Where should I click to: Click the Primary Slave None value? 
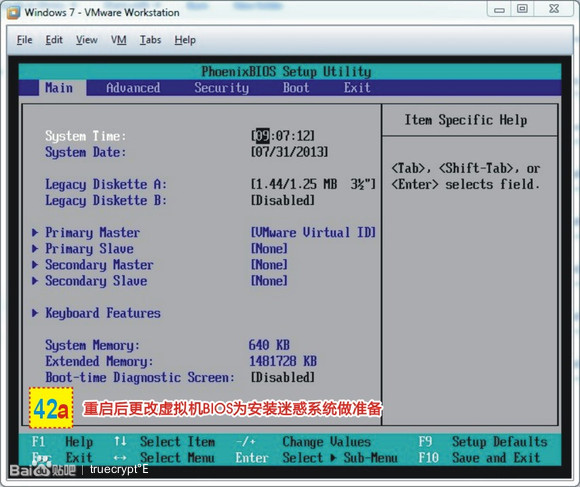click(x=269, y=248)
